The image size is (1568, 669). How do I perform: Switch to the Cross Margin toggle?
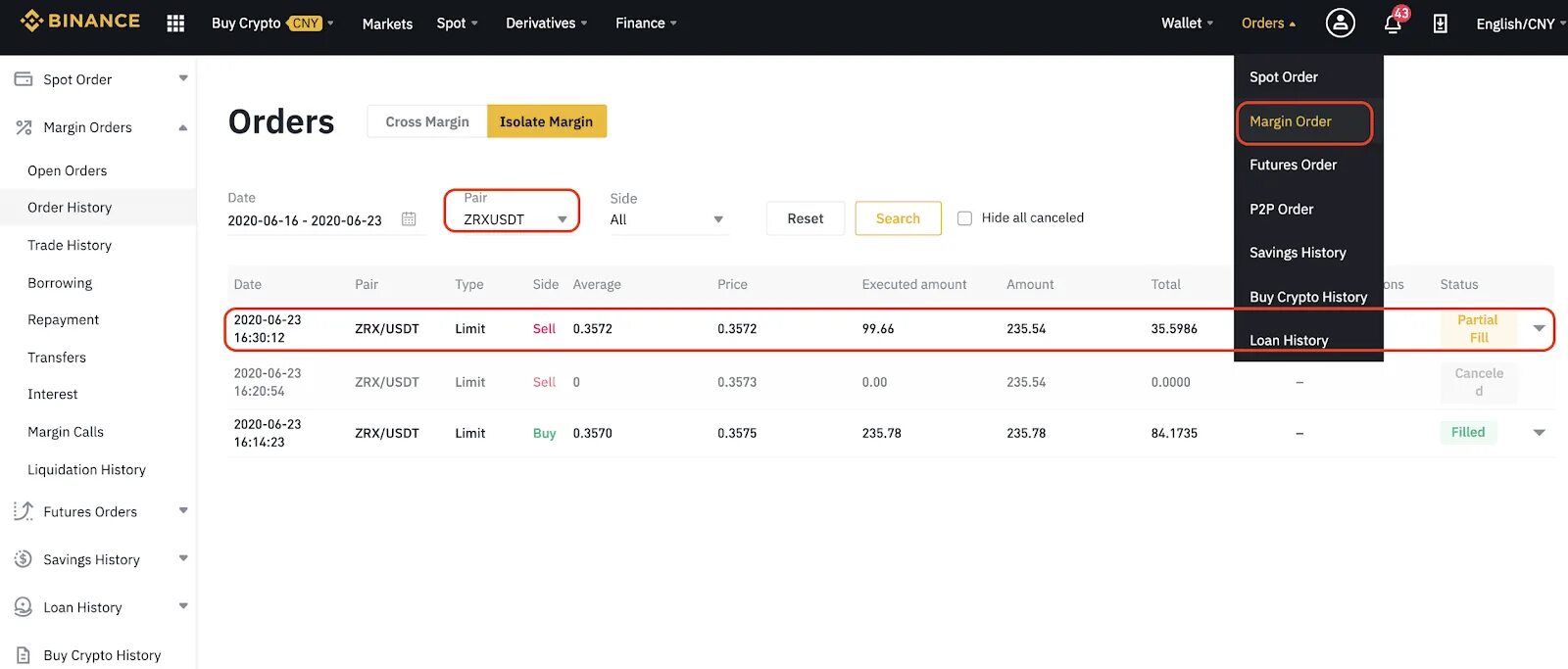tap(427, 121)
